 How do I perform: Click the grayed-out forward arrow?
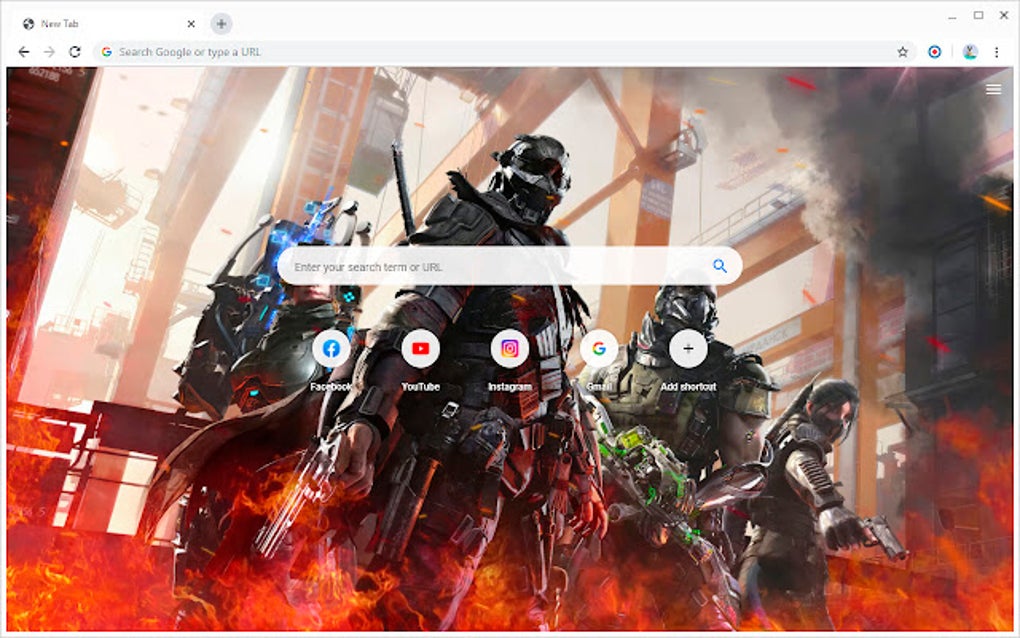click(x=48, y=50)
